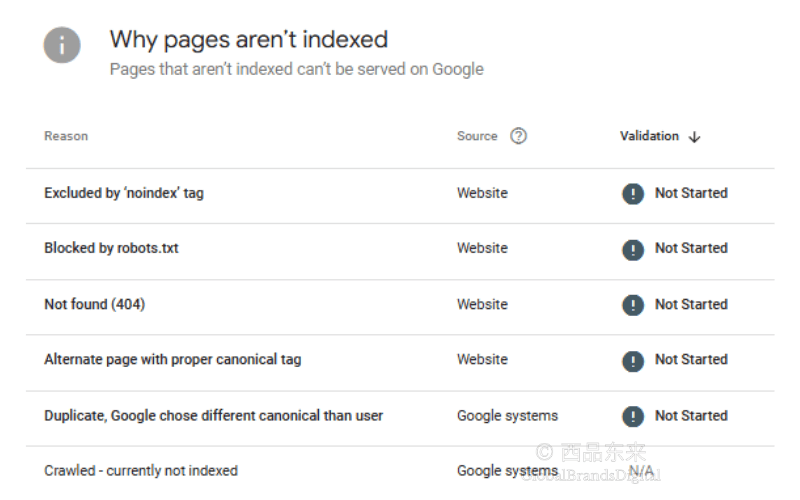Open Duplicate, Google chose different canonical row

[x=400, y=416]
